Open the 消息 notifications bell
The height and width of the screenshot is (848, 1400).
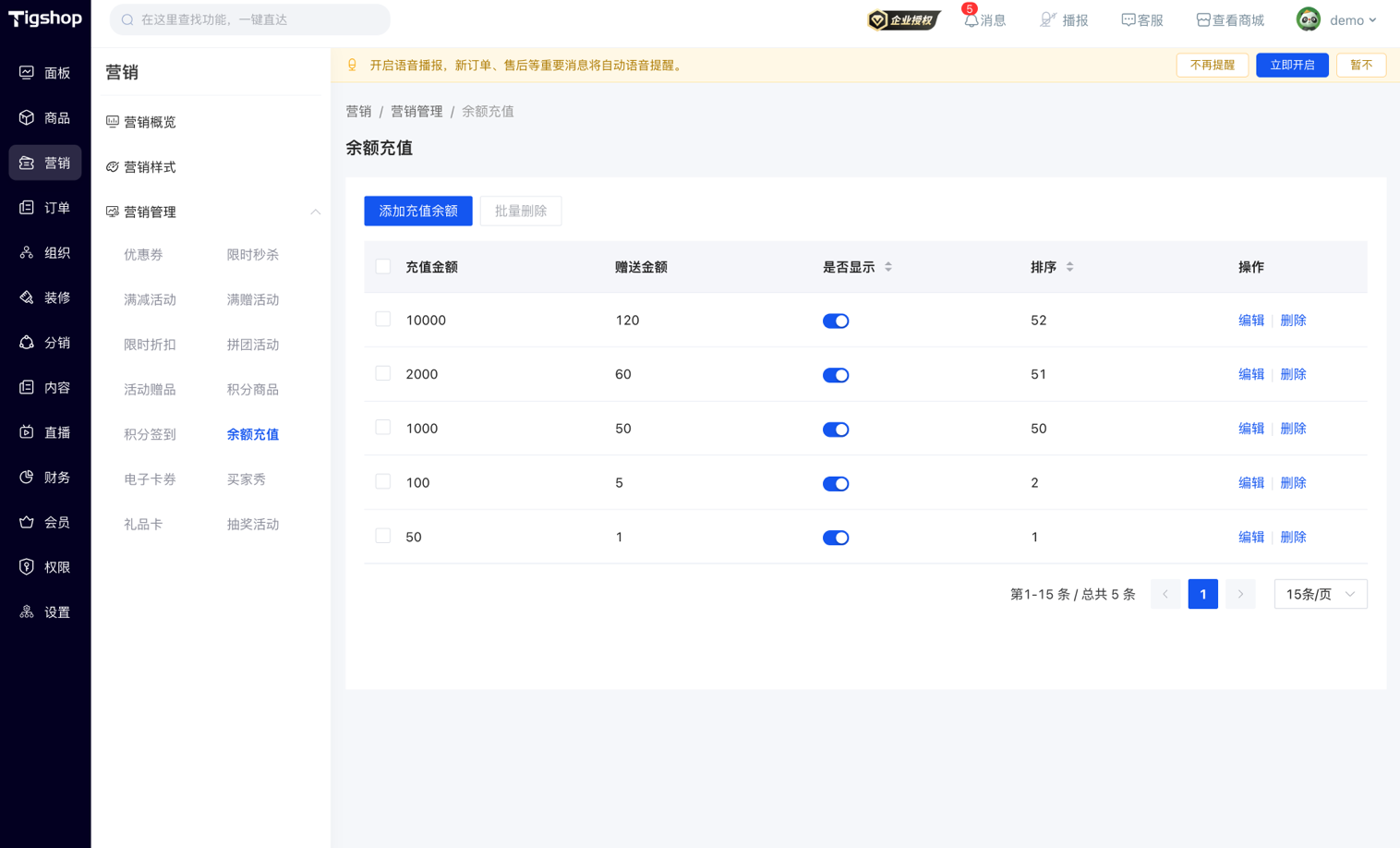[971, 19]
